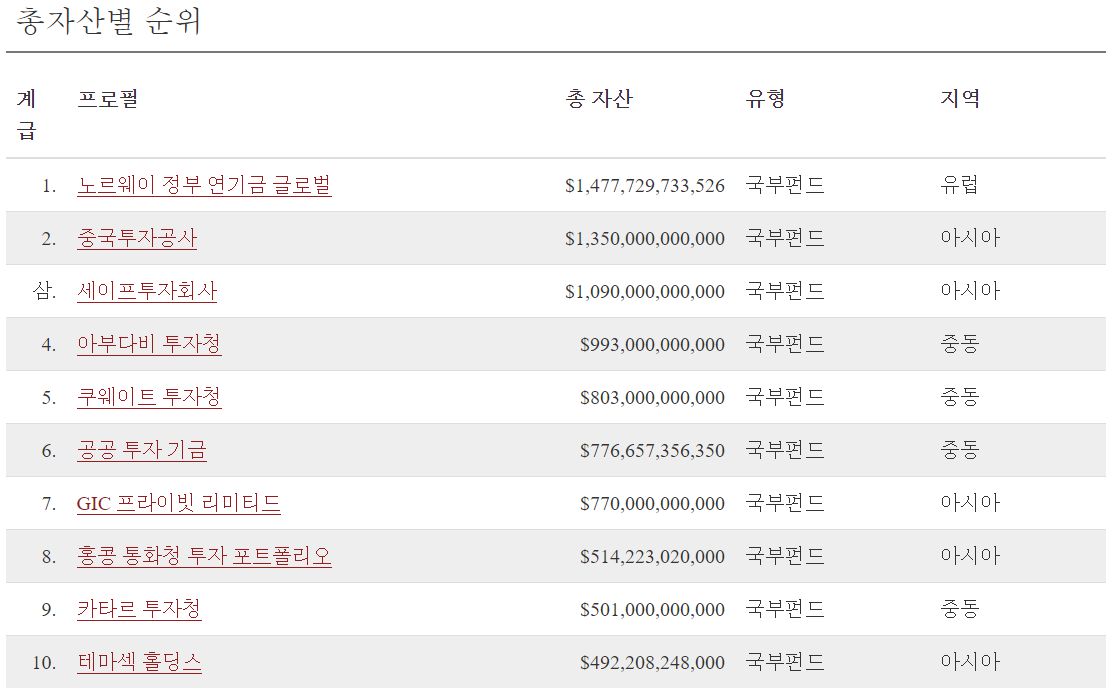Select the $776,657,356,350 asset value
This screenshot has width=1111, height=688.
click(653, 451)
